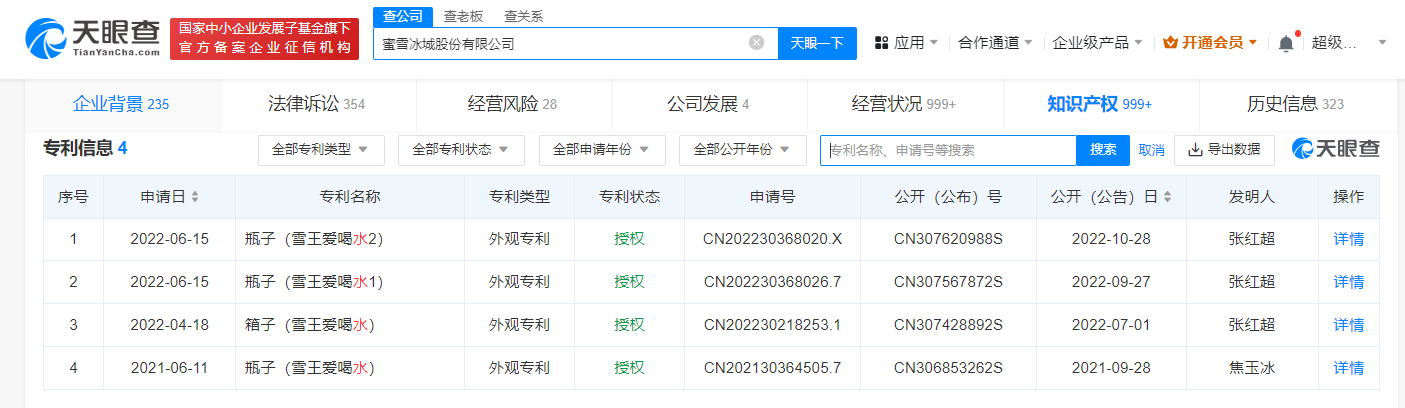Open 详情 for 瓶子（雪王爱喝水2）
The height and width of the screenshot is (408, 1405).
(1349, 239)
